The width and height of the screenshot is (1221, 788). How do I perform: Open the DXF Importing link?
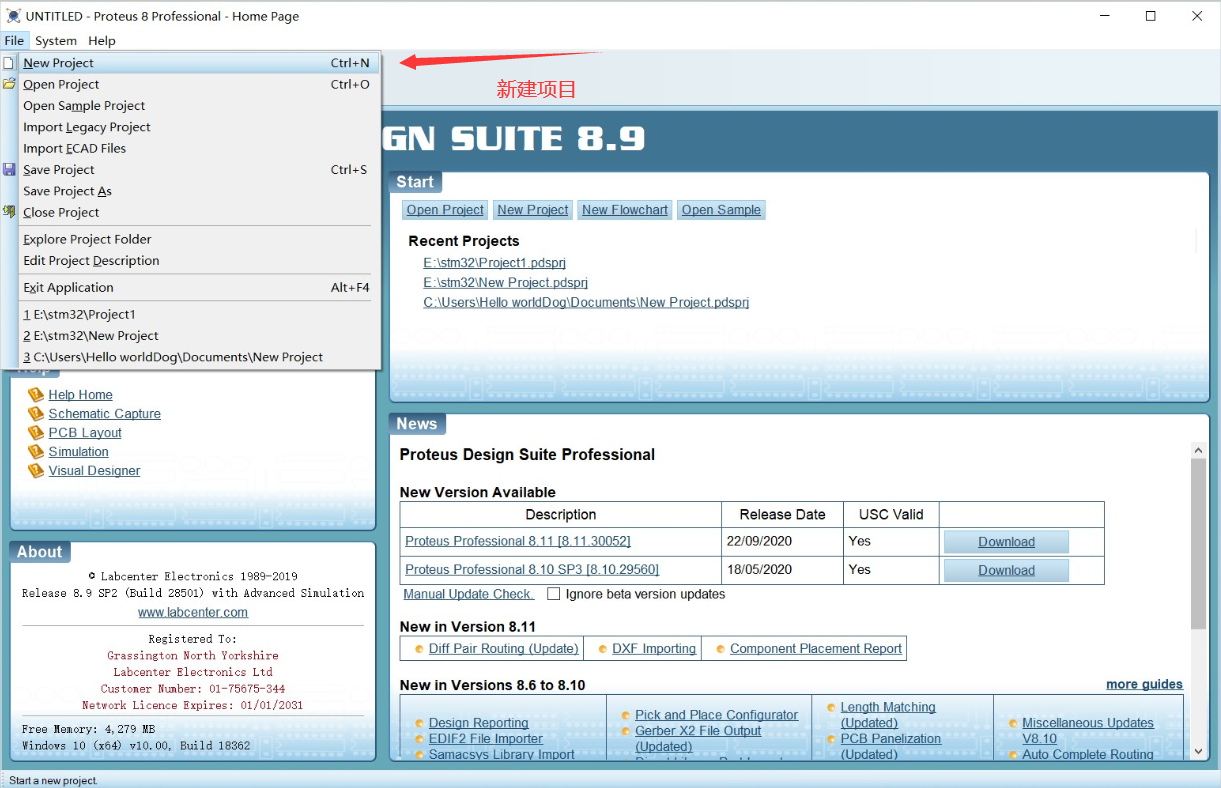(x=654, y=649)
